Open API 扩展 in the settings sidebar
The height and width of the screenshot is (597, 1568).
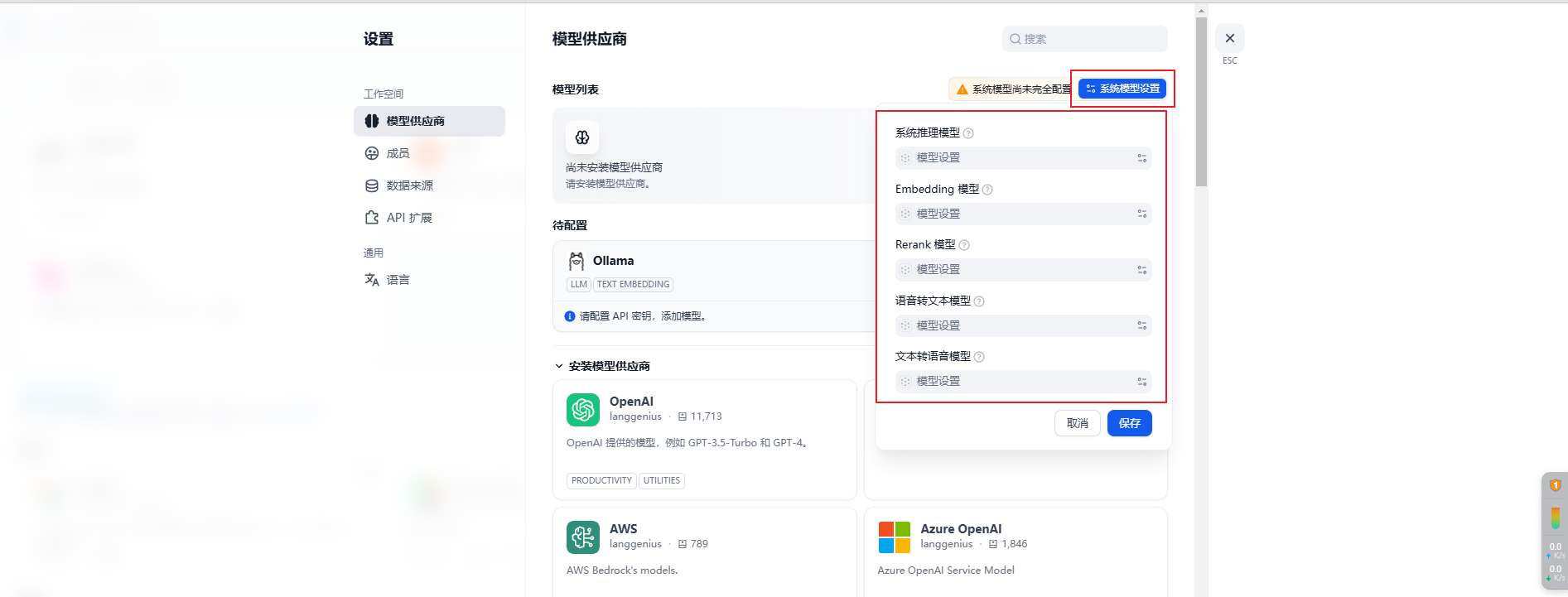click(x=429, y=218)
